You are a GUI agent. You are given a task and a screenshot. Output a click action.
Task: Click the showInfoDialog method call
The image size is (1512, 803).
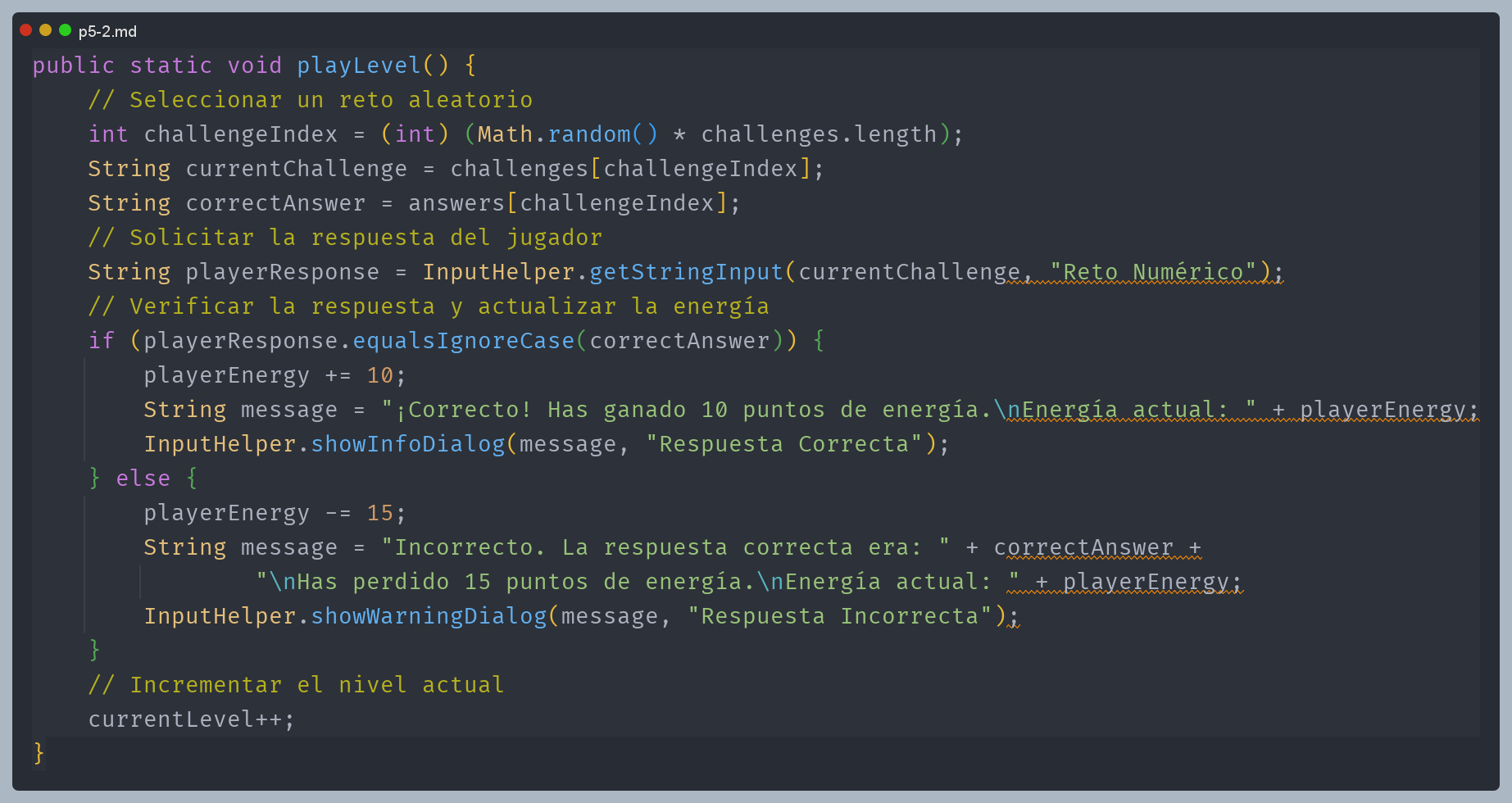[407, 444]
